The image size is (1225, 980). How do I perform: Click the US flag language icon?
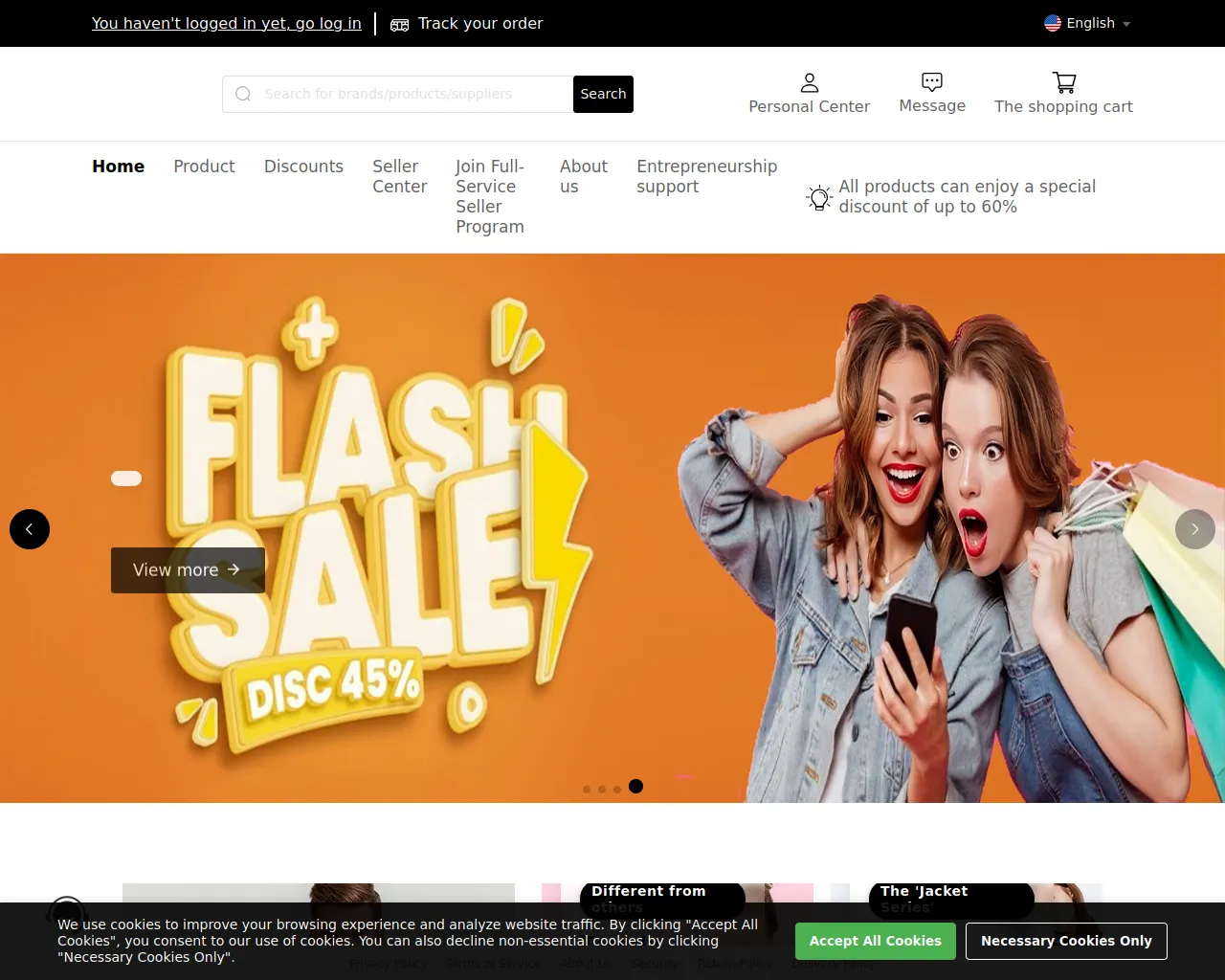[1053, 23]
